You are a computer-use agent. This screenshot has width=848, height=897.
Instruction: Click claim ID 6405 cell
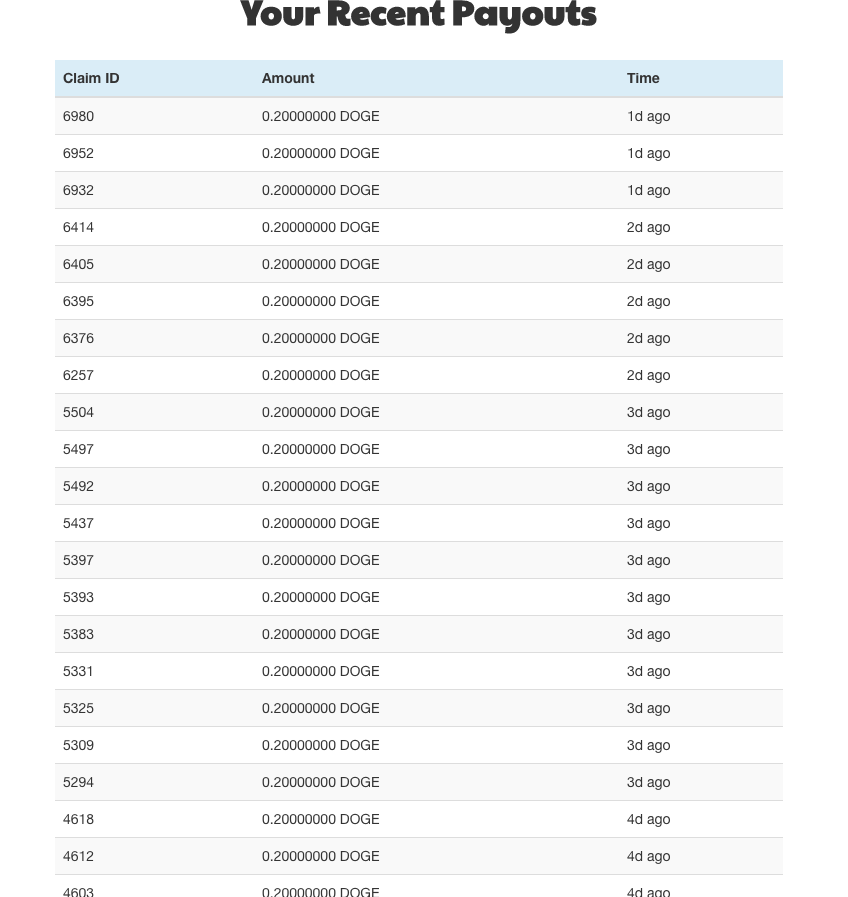click(79, 264)
